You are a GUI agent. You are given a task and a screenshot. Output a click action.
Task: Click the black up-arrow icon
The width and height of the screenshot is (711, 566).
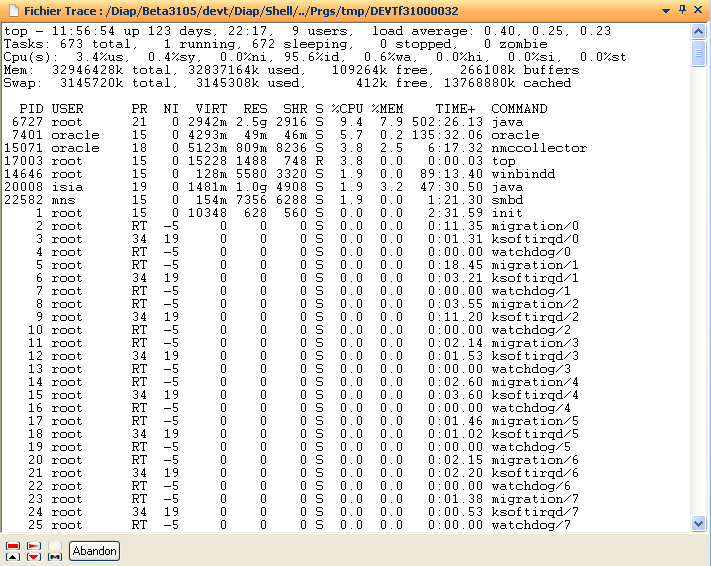13,557
